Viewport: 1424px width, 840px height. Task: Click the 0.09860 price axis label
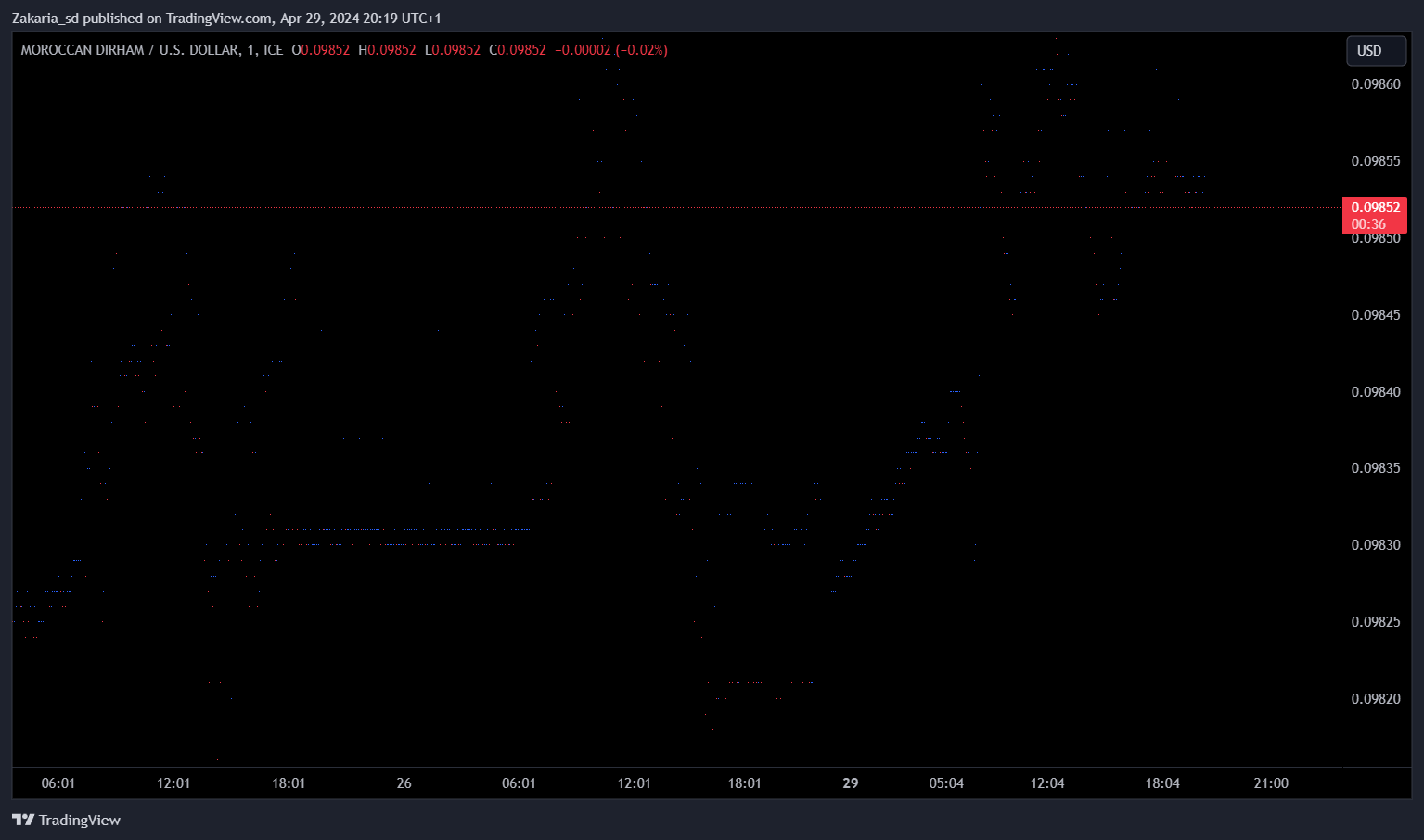coord(1376,84)
